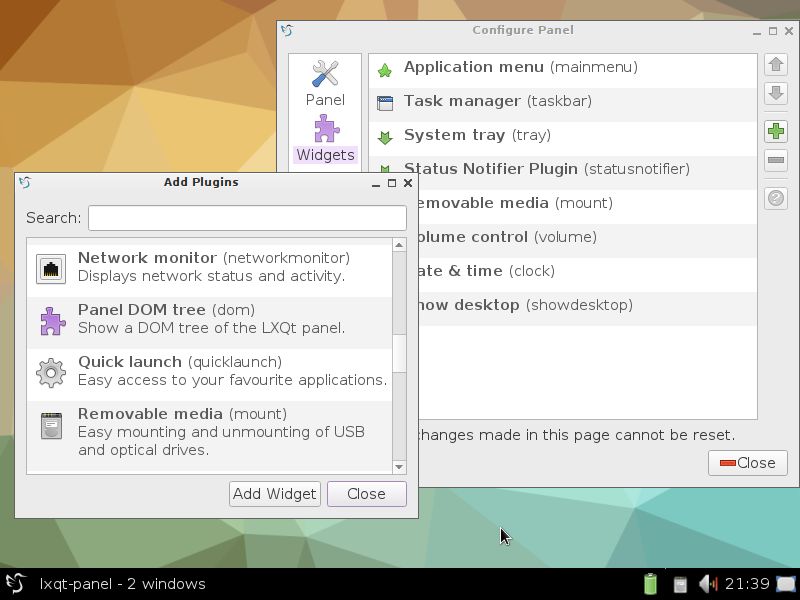
Task: Select Network monitor plugin entry
Action: click(x=210, y=271)
